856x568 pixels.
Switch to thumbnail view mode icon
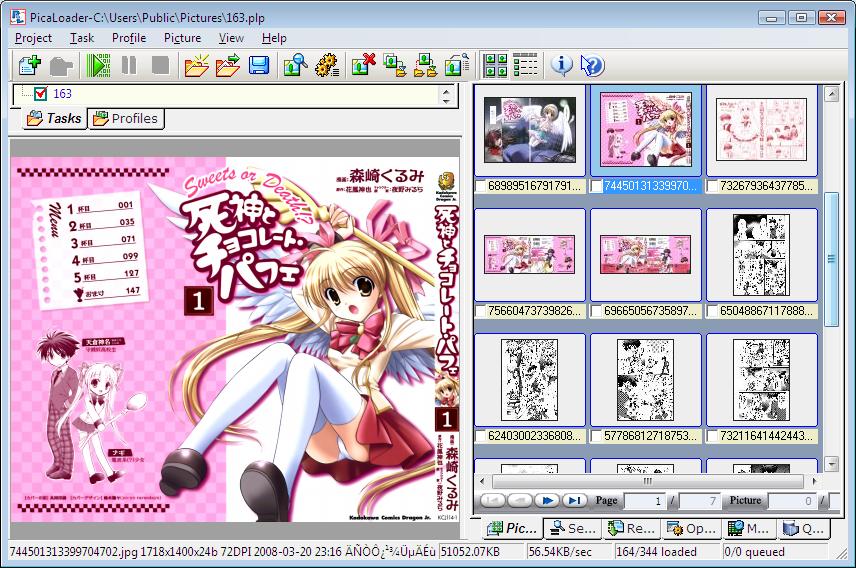[495, 66]
